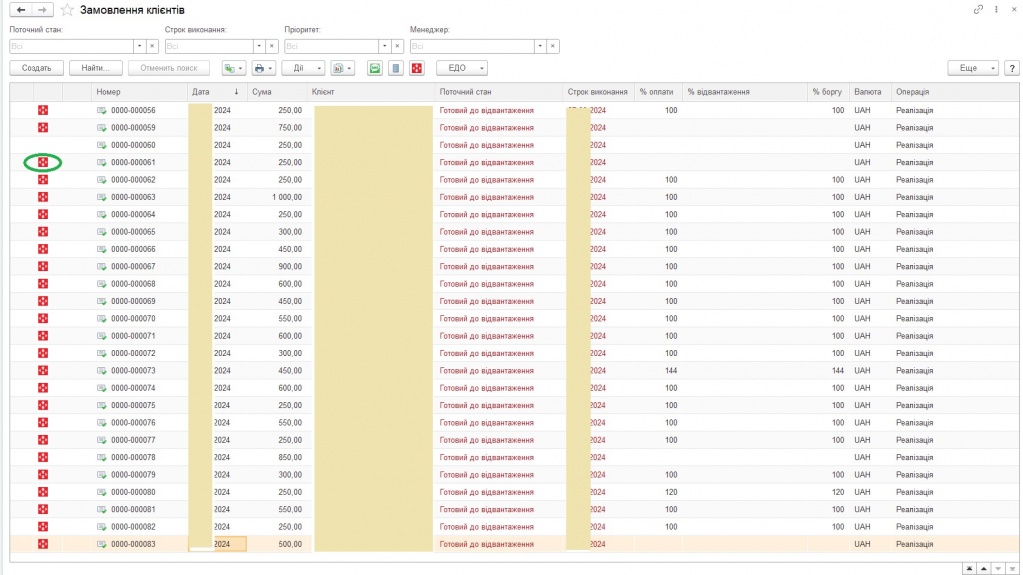Open the printer icon menu

pos(263,68)
